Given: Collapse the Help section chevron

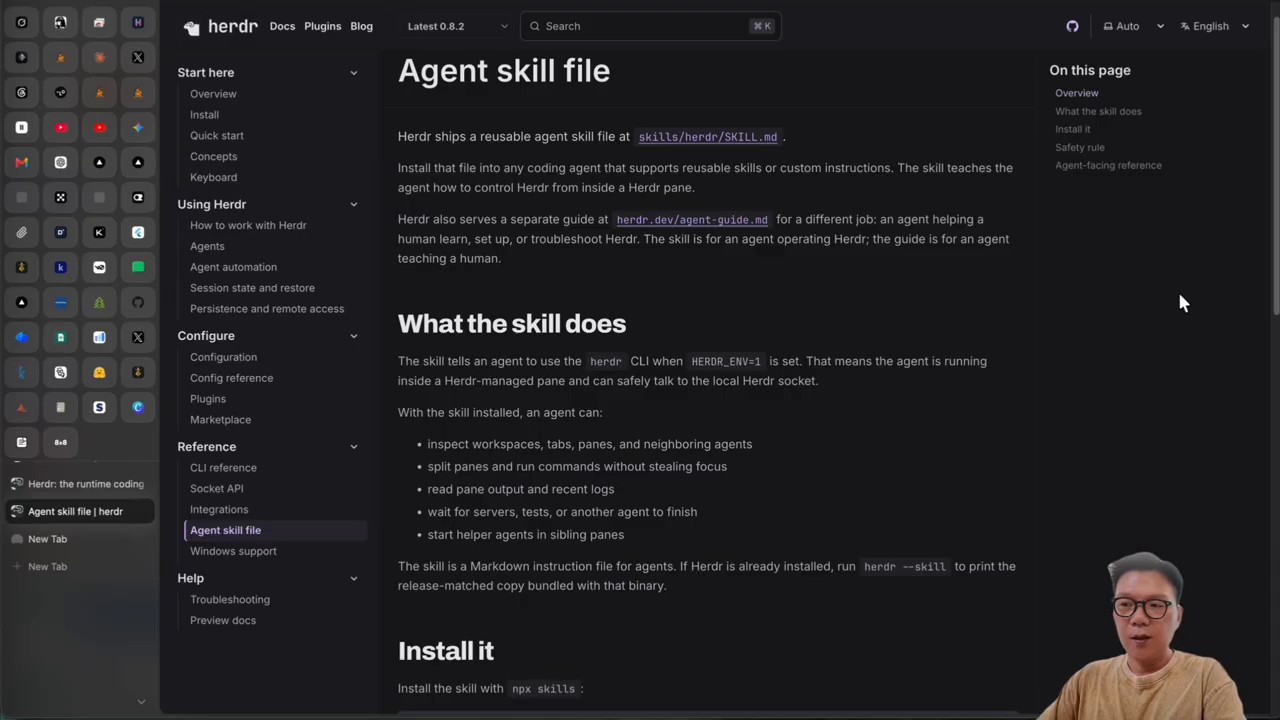Looking at the screenshot, I should [x=353, y=578].
